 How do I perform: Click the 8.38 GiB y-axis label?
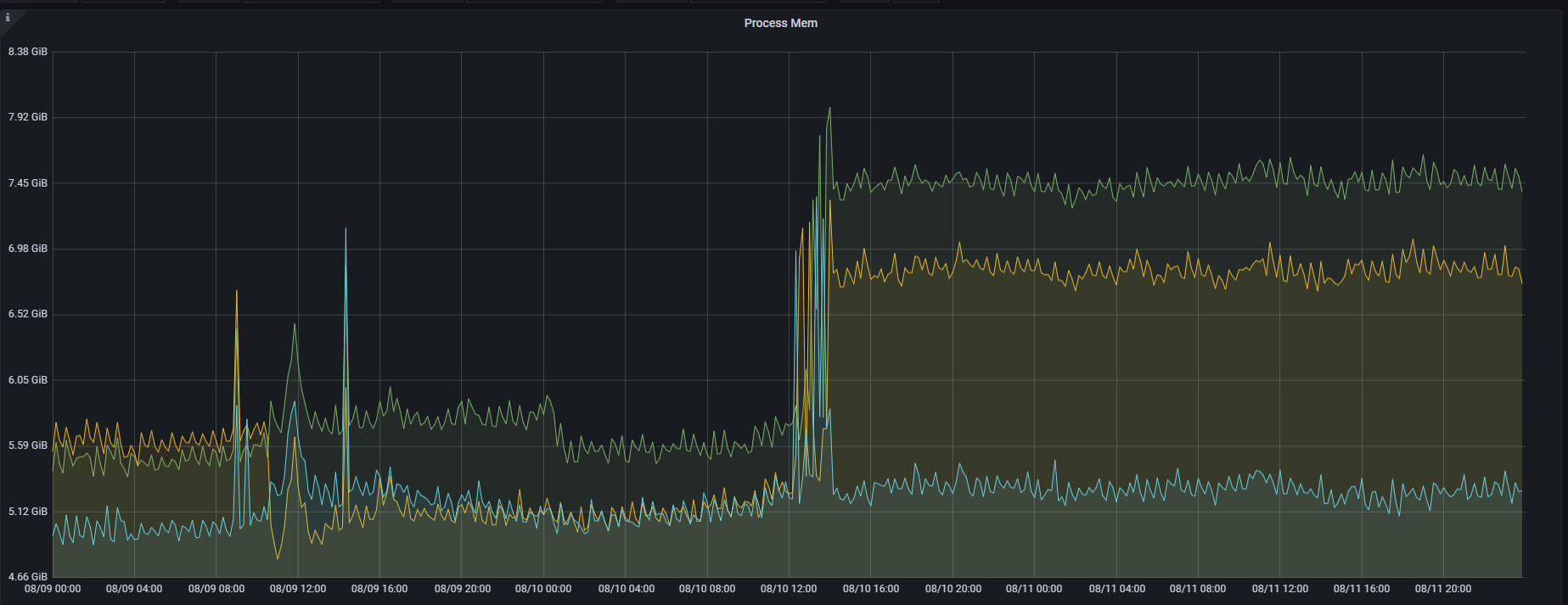28,52
